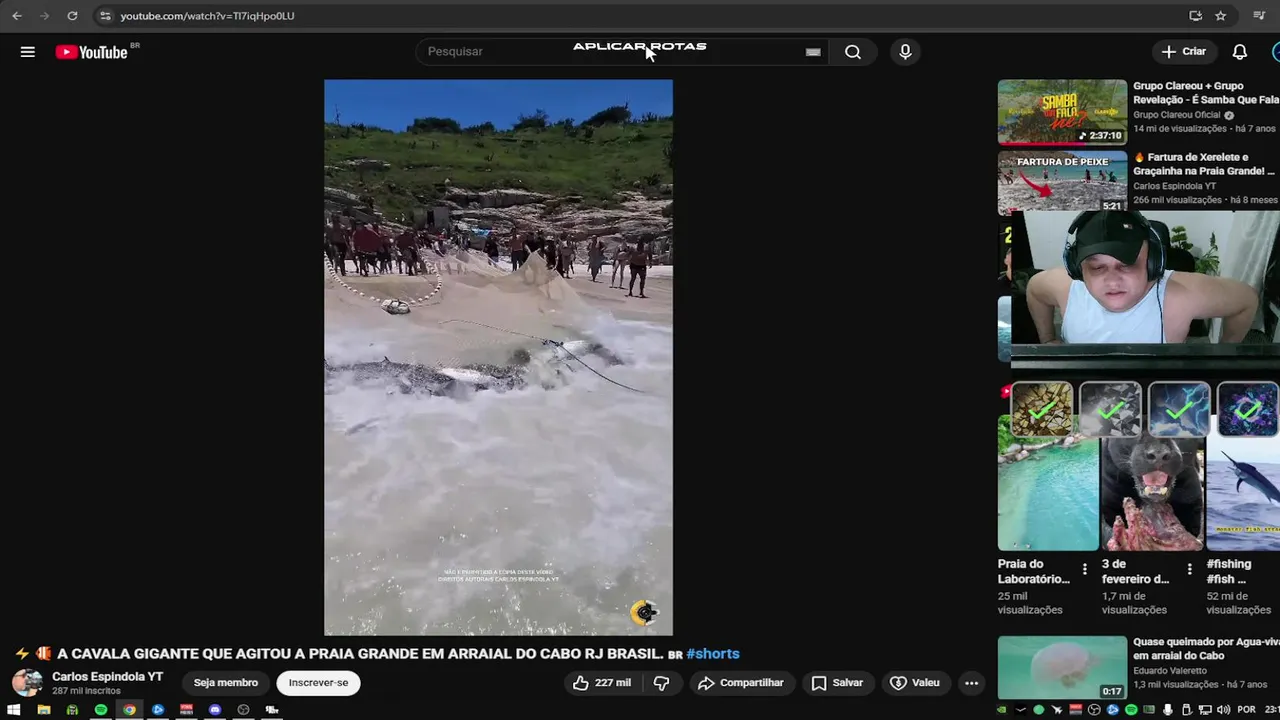The image size is (1280, 720).
Task: Open the #shorts hashtag link
Action: pyautogui.click(x=713, y=654)
